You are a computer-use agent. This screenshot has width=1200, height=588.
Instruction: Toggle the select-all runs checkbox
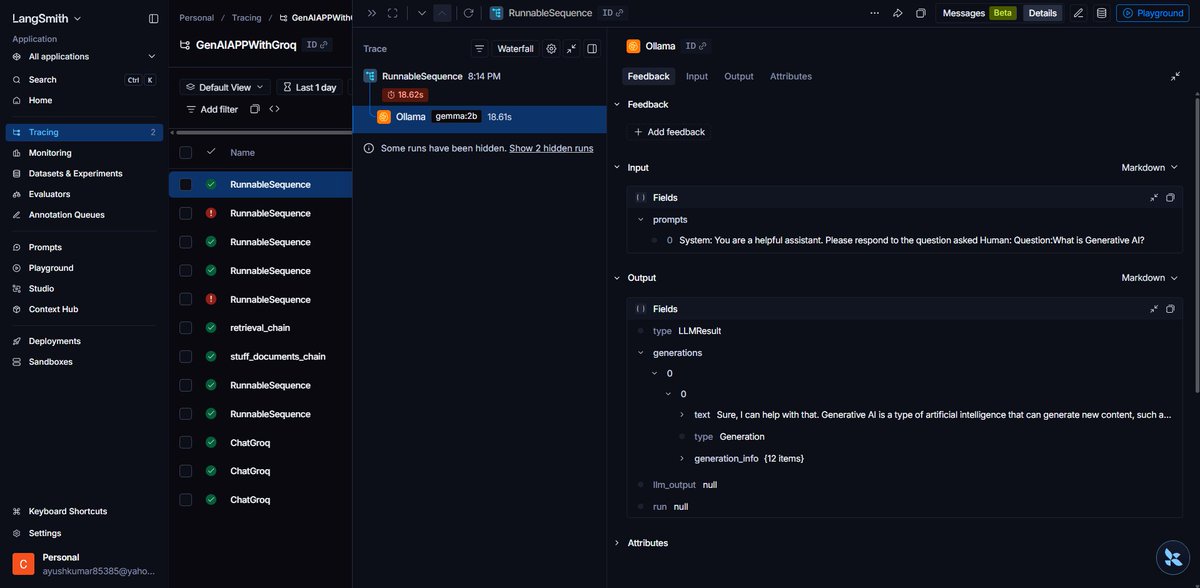(x=185, y=152)
